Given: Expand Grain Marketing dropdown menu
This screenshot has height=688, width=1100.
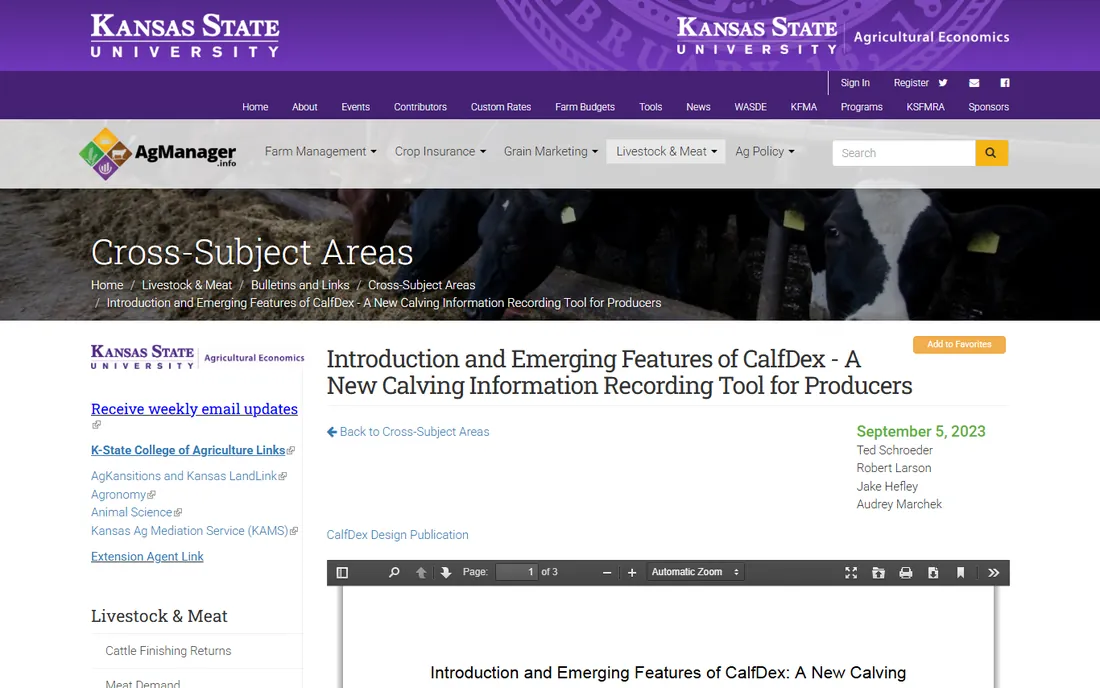Looking at the screenshot, I should tap(551, 151).
